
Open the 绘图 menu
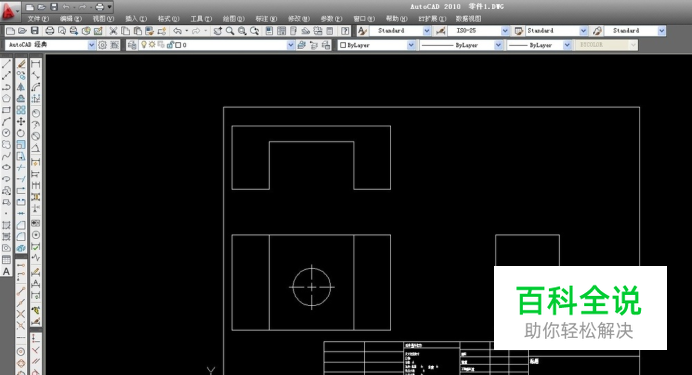tap(233, 19)
